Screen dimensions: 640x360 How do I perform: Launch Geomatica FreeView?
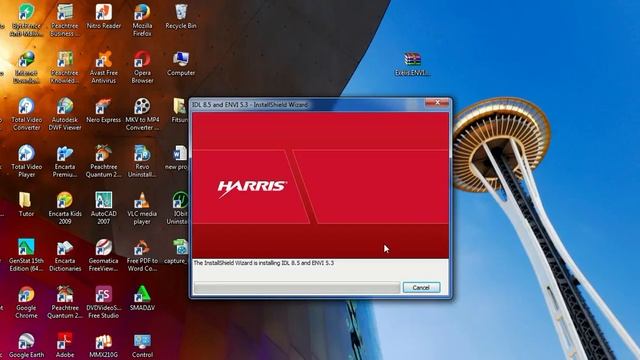coord(104,255)
